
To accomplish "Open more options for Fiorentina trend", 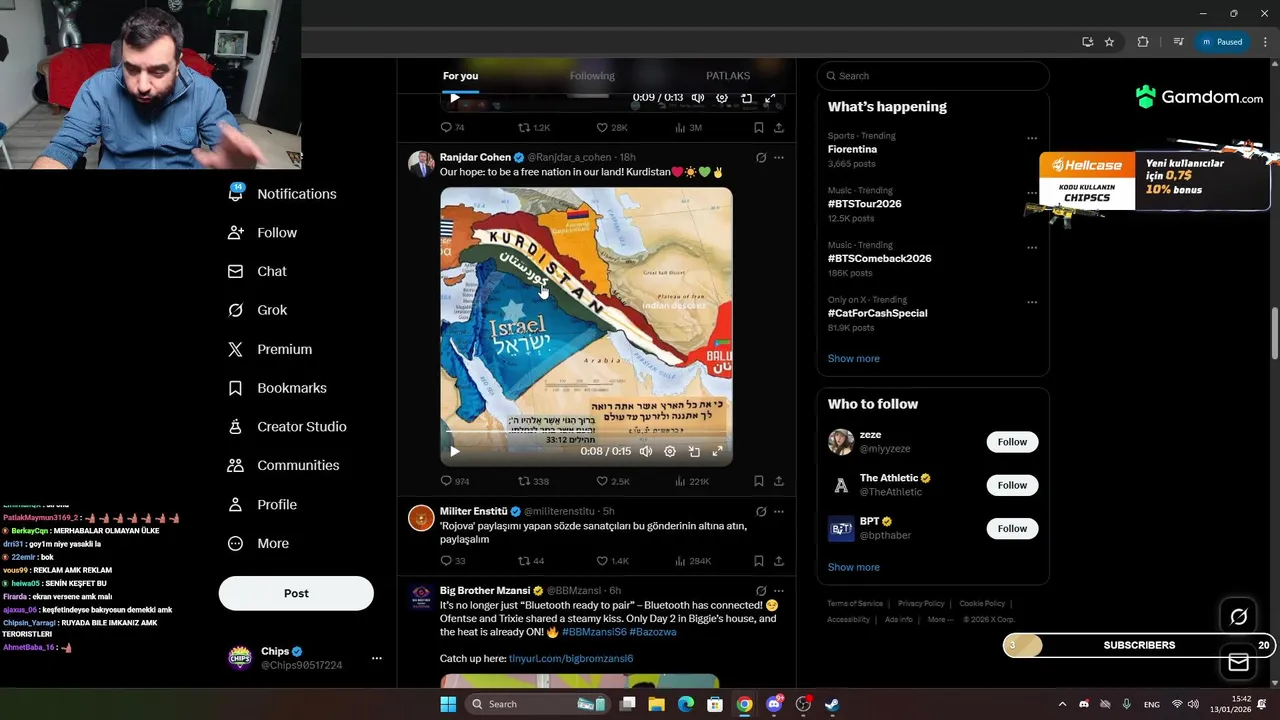I will click(1032, 139).
